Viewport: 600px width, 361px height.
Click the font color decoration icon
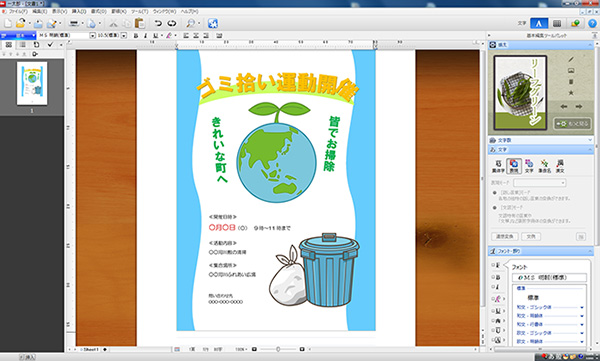[x=169, y=36]
